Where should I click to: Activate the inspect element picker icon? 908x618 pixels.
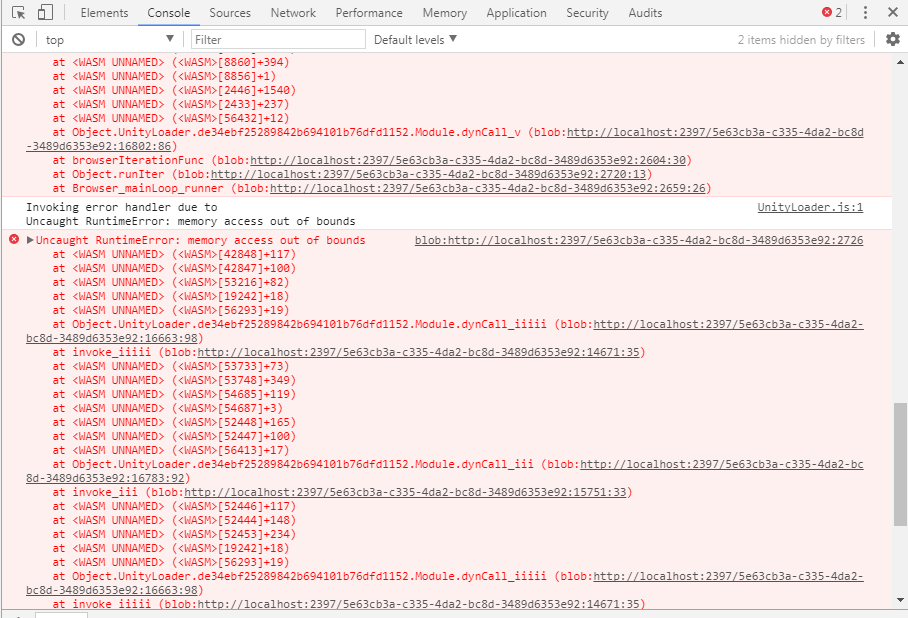[19, 13]
